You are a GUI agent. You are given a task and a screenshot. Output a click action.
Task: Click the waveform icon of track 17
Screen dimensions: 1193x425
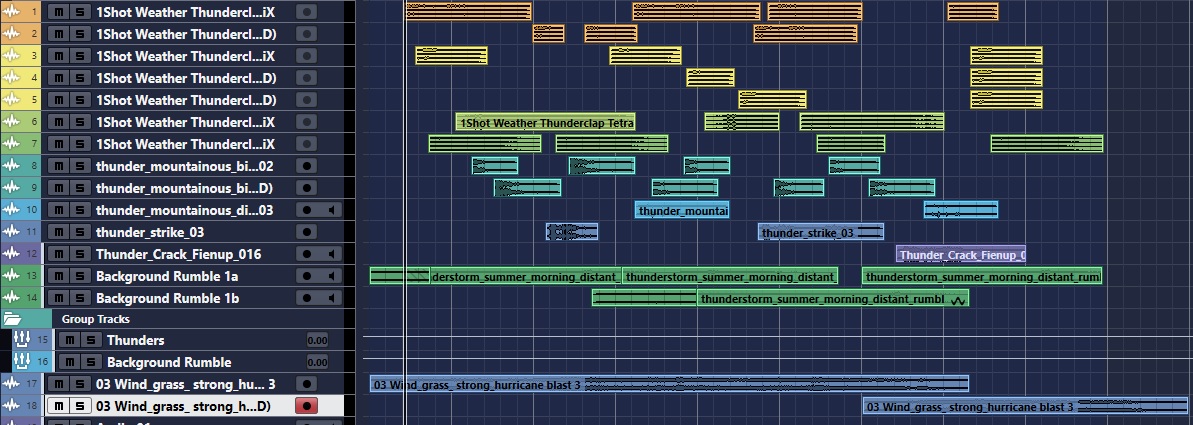tap(13, 384)
